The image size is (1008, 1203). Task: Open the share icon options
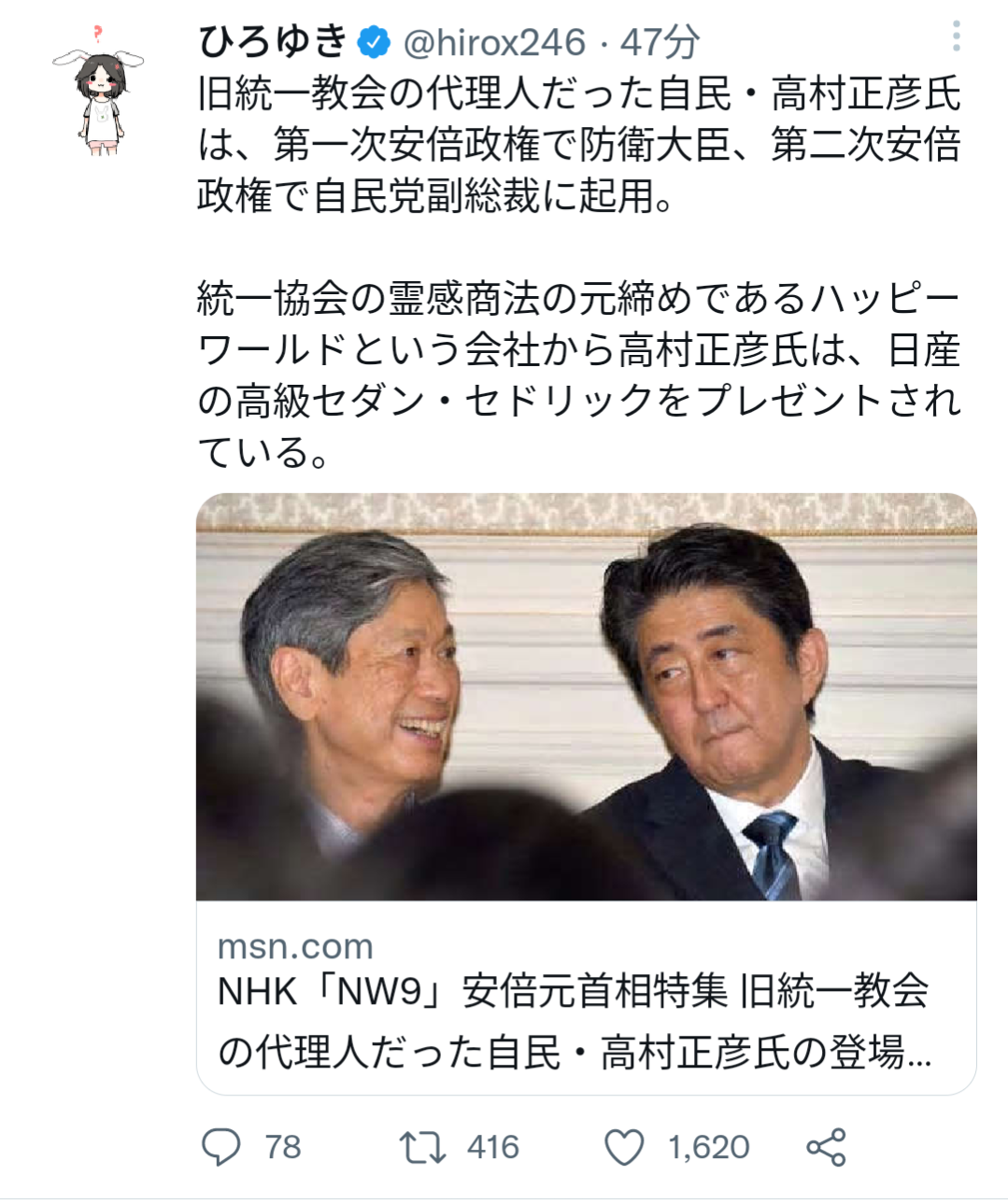(826, 1147)
